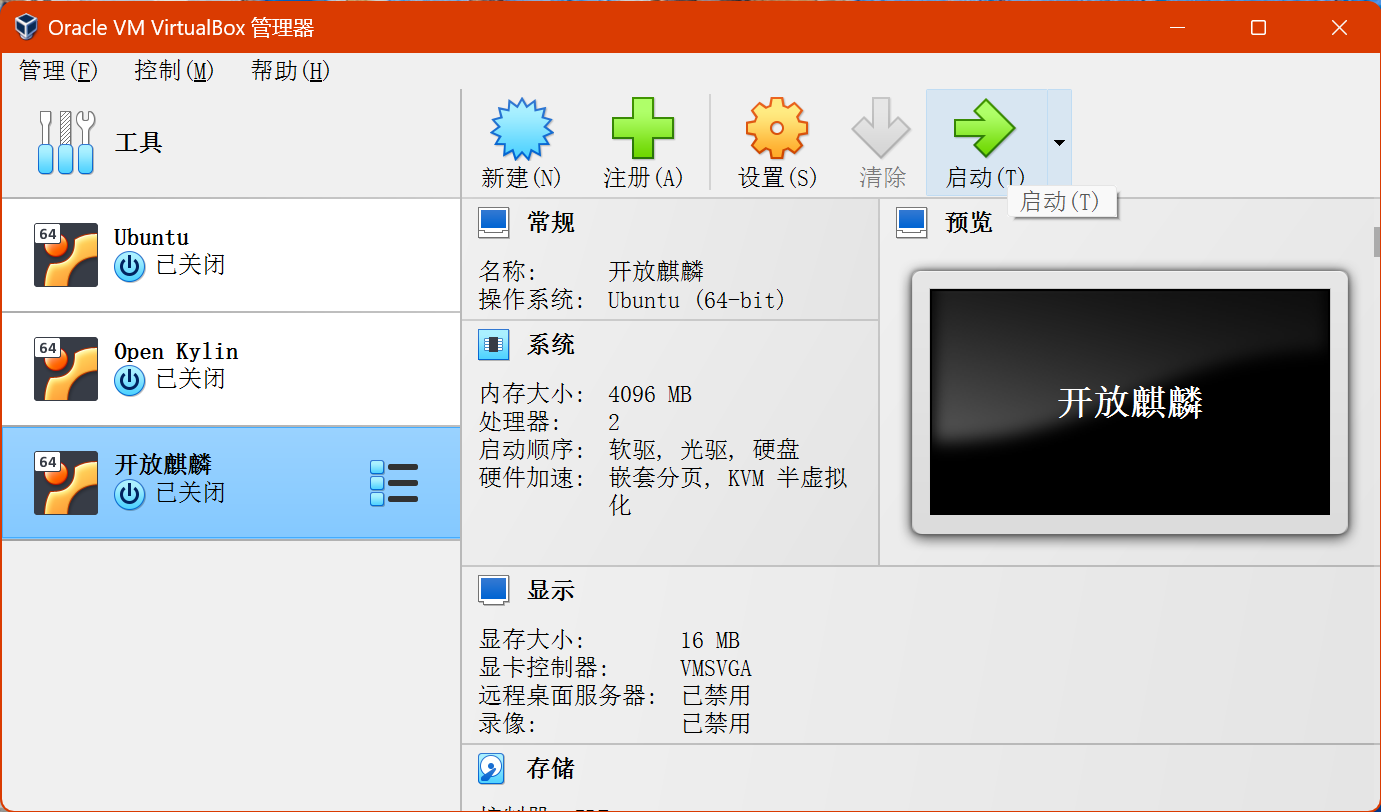Open the 帮助(H) menu
The image size is (1381, 812).
[290, 71]
